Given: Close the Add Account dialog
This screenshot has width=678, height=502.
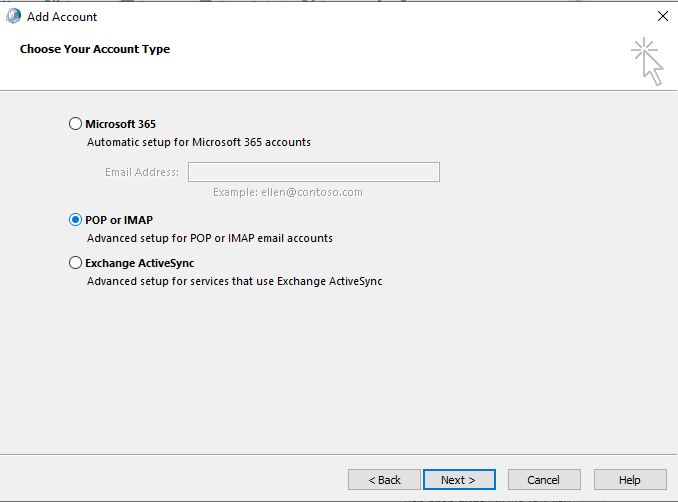Looking at the screenshot, I should (661, 17).
